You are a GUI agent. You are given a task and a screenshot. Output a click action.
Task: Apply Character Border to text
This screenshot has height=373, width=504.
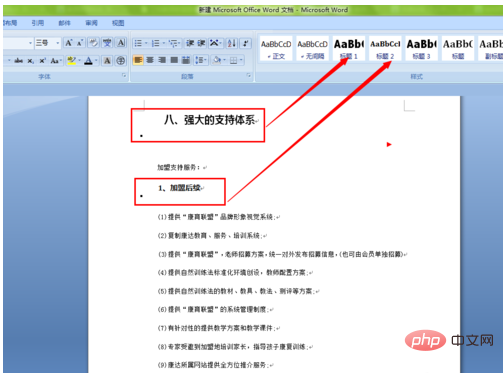coord(121,43)
